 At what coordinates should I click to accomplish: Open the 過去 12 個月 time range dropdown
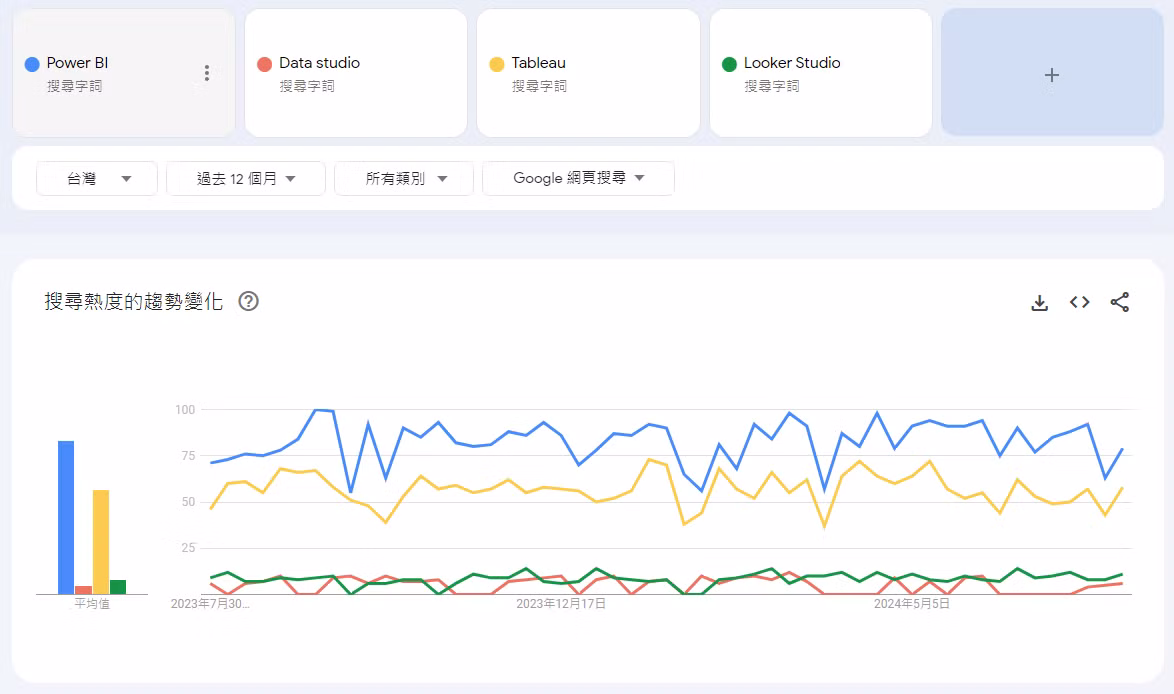click(246, 178)
